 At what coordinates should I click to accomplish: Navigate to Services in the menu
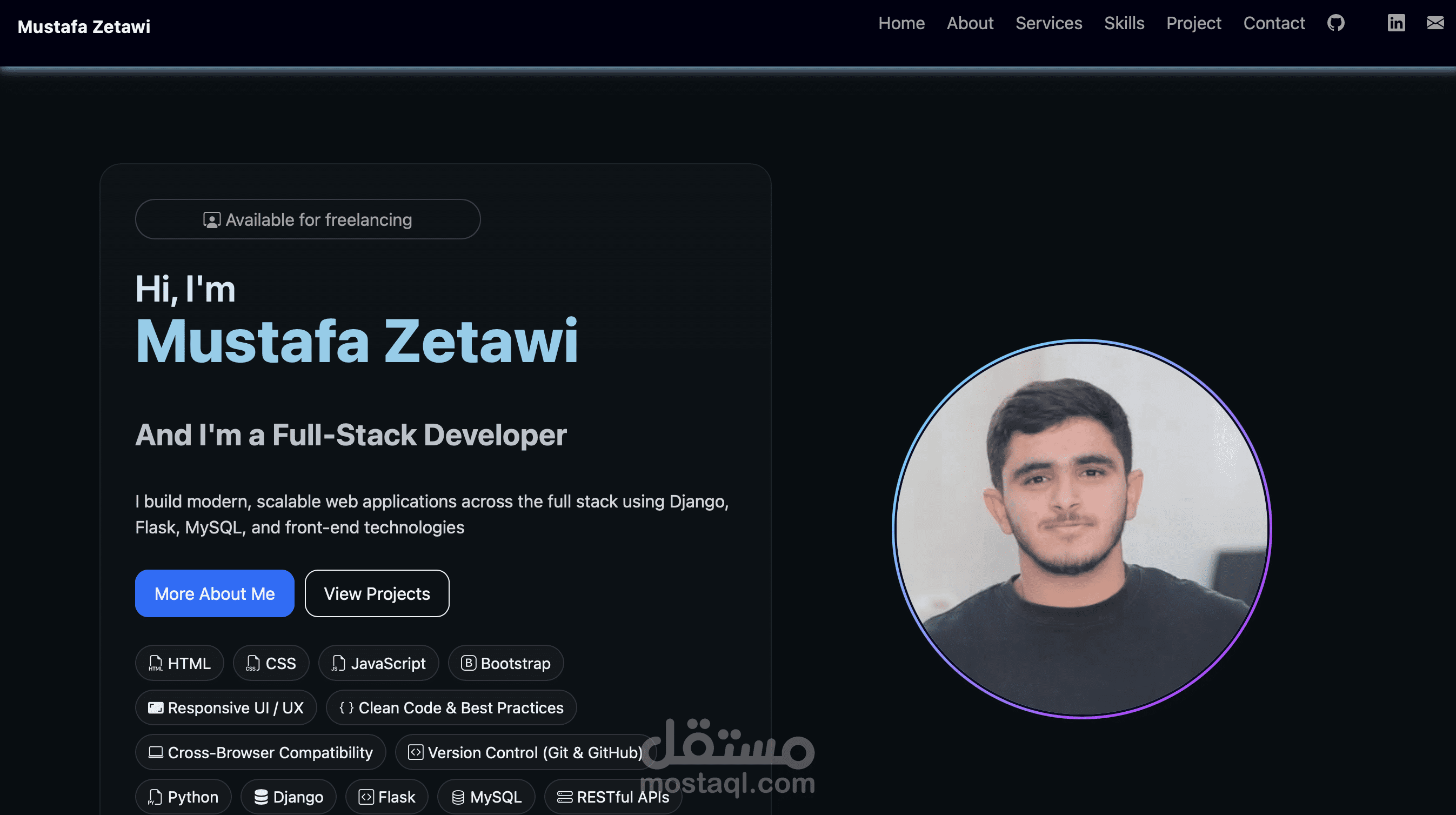coord(1048,23)
